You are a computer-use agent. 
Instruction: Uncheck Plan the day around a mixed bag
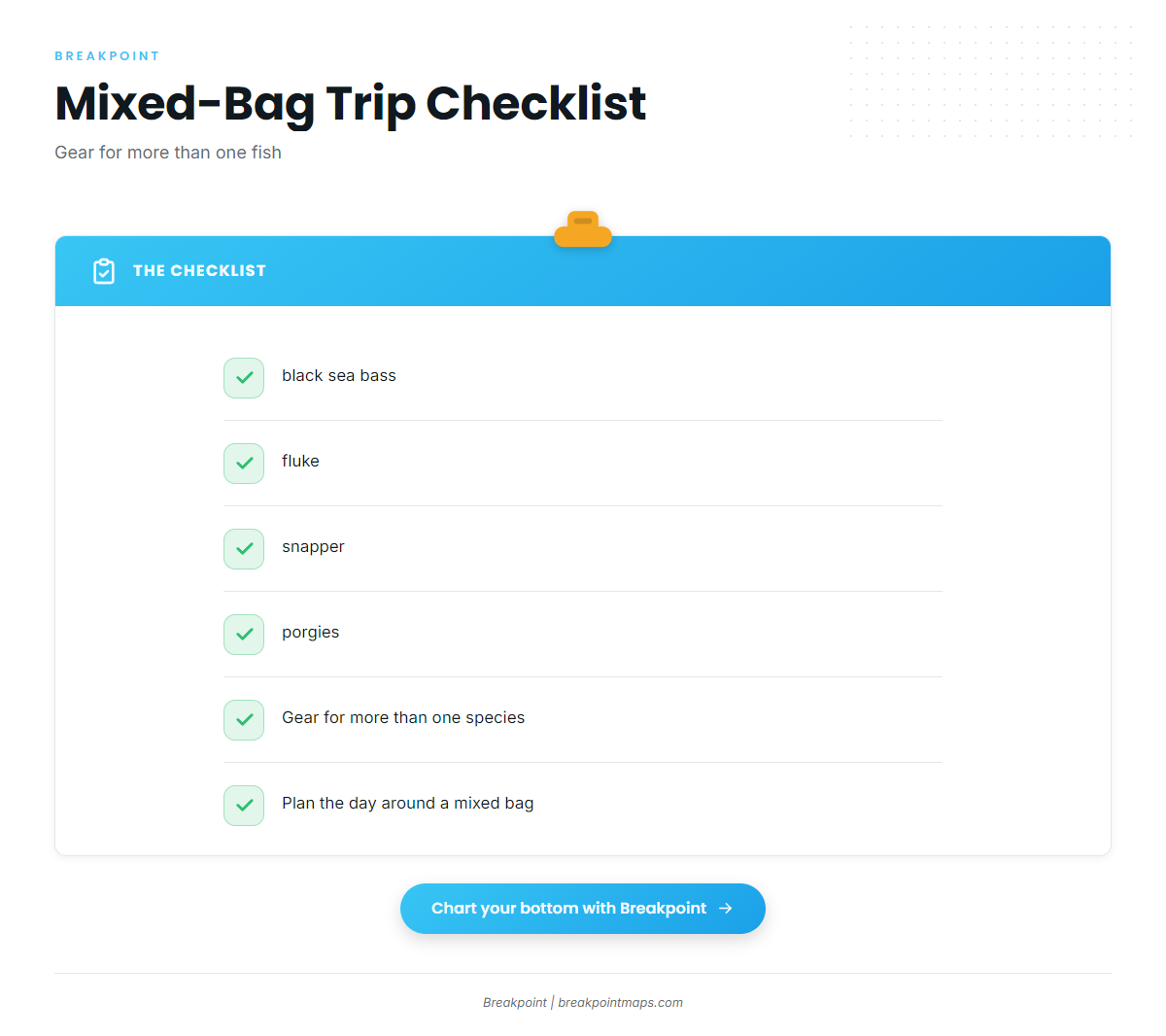(244, 806)
